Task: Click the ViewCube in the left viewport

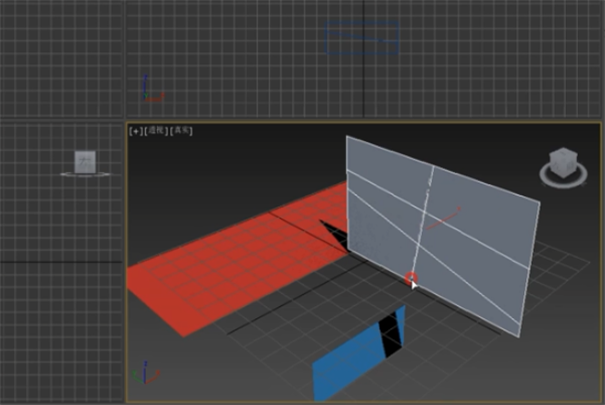Action: click(85, 162)
